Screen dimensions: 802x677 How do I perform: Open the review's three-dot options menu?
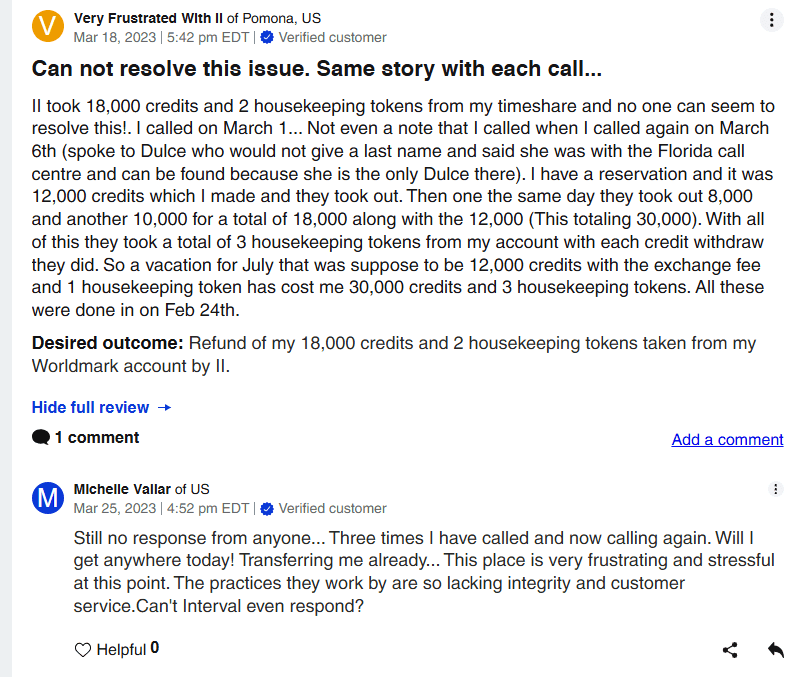pyautogui.click(x=771, y=20)
